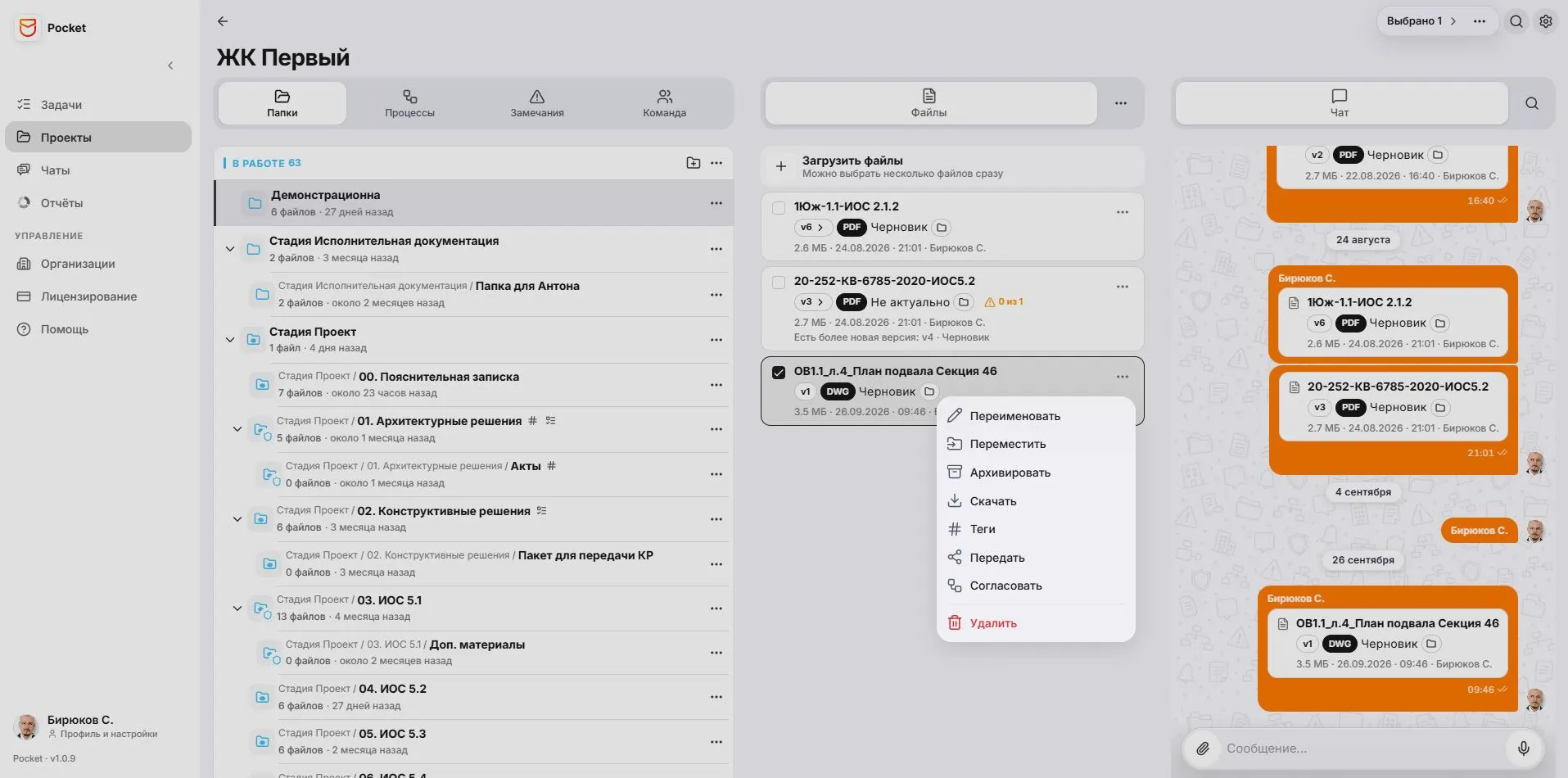The height and width of the screenshot is (778, 1568).
Task: Open Лицензирование in the sidebar
Action: tap(98, 296)
